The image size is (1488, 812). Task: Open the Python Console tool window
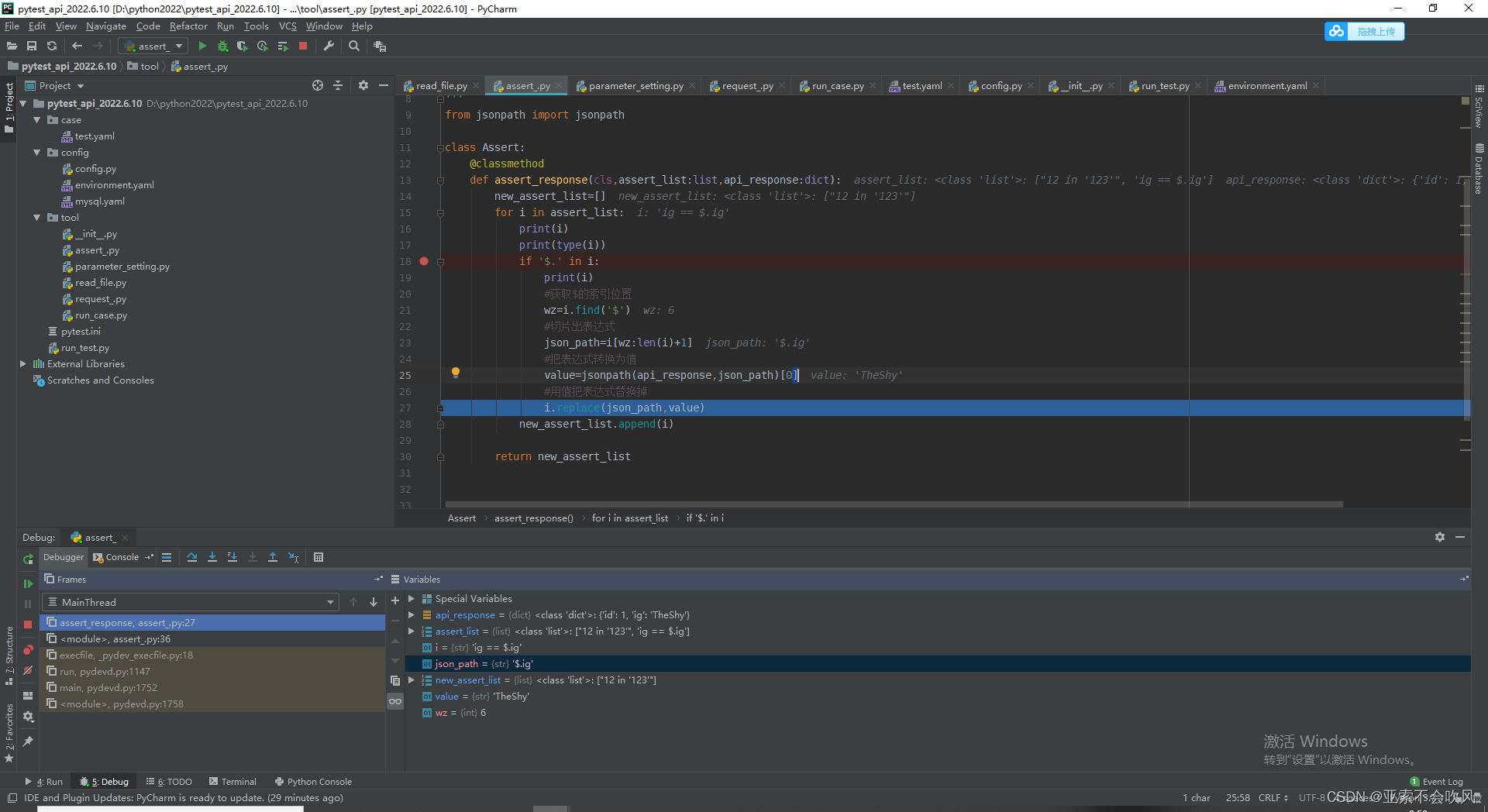tap(312, 782)
